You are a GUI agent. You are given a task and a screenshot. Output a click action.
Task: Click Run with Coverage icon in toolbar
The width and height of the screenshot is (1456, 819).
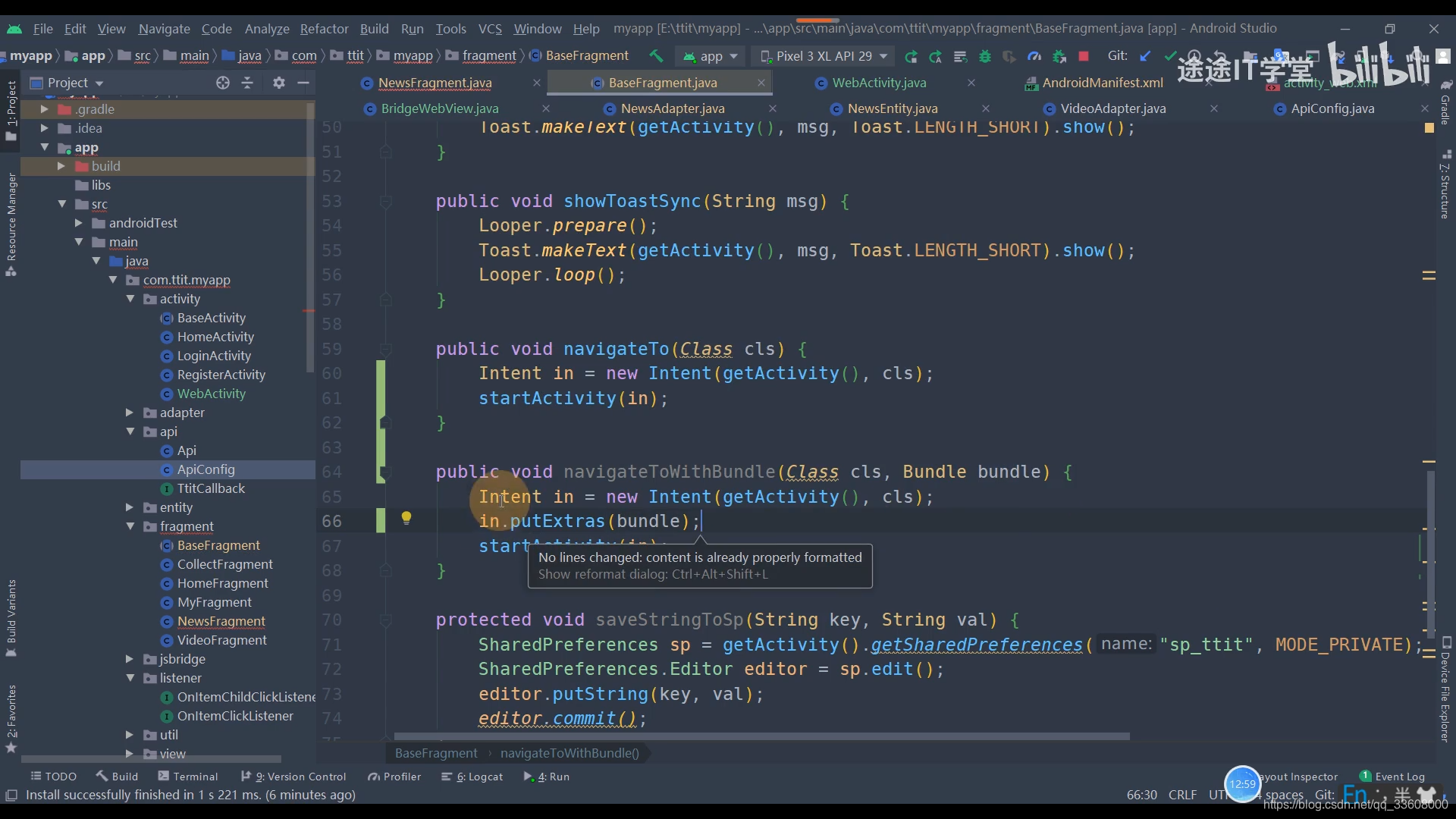point(1009,56)
